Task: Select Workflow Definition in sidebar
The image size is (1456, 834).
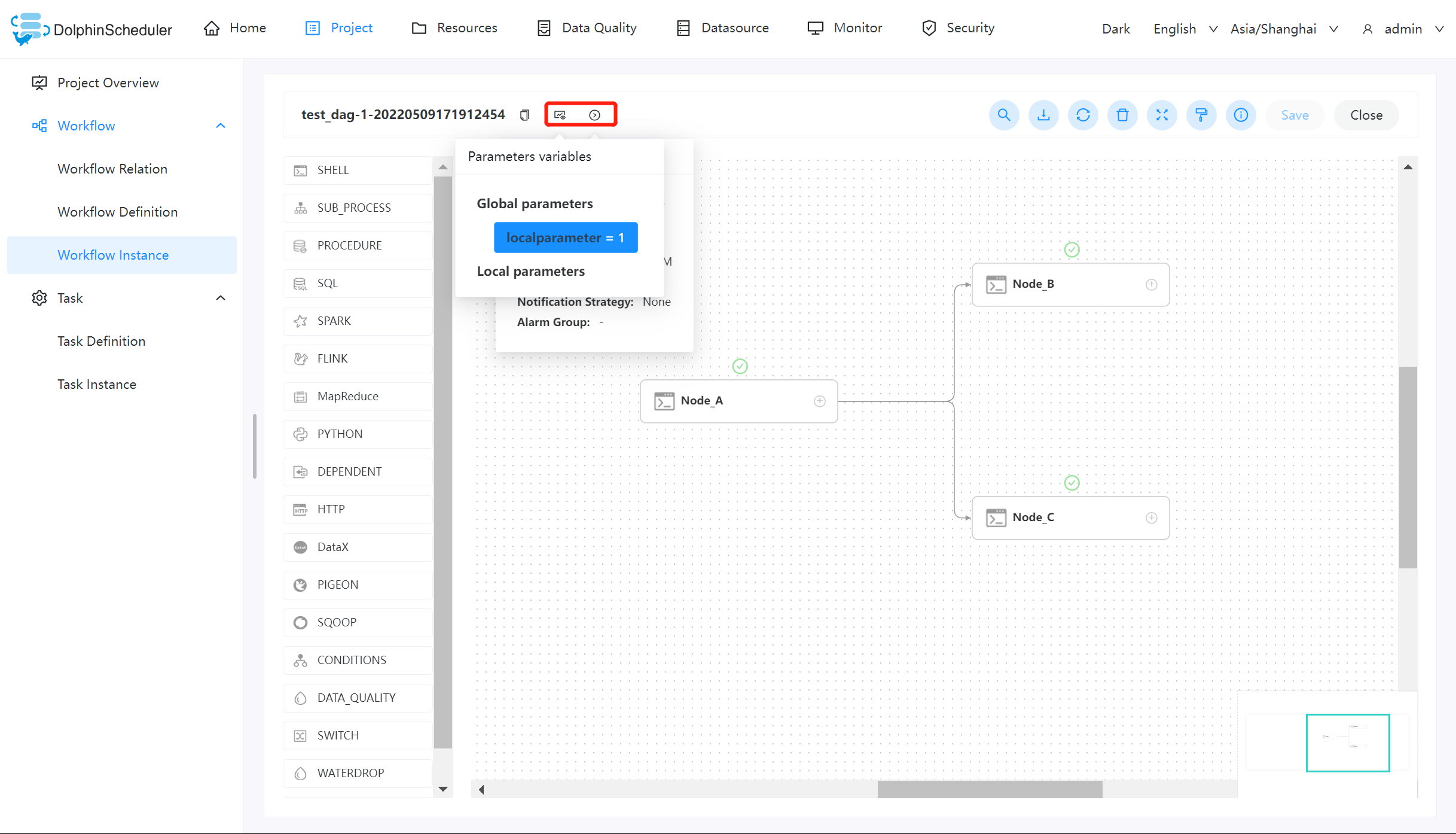Action: click(117, 212)
